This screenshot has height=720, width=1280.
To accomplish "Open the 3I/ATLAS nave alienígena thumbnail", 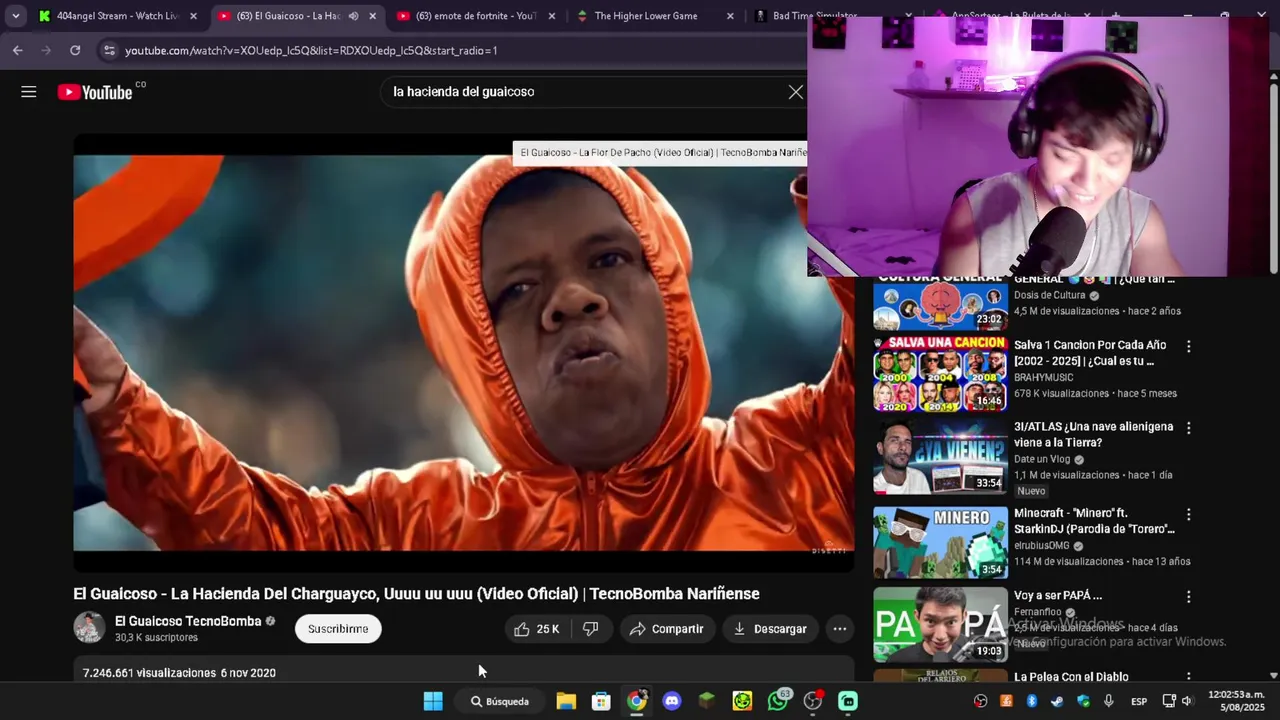I will pos(940,457).
